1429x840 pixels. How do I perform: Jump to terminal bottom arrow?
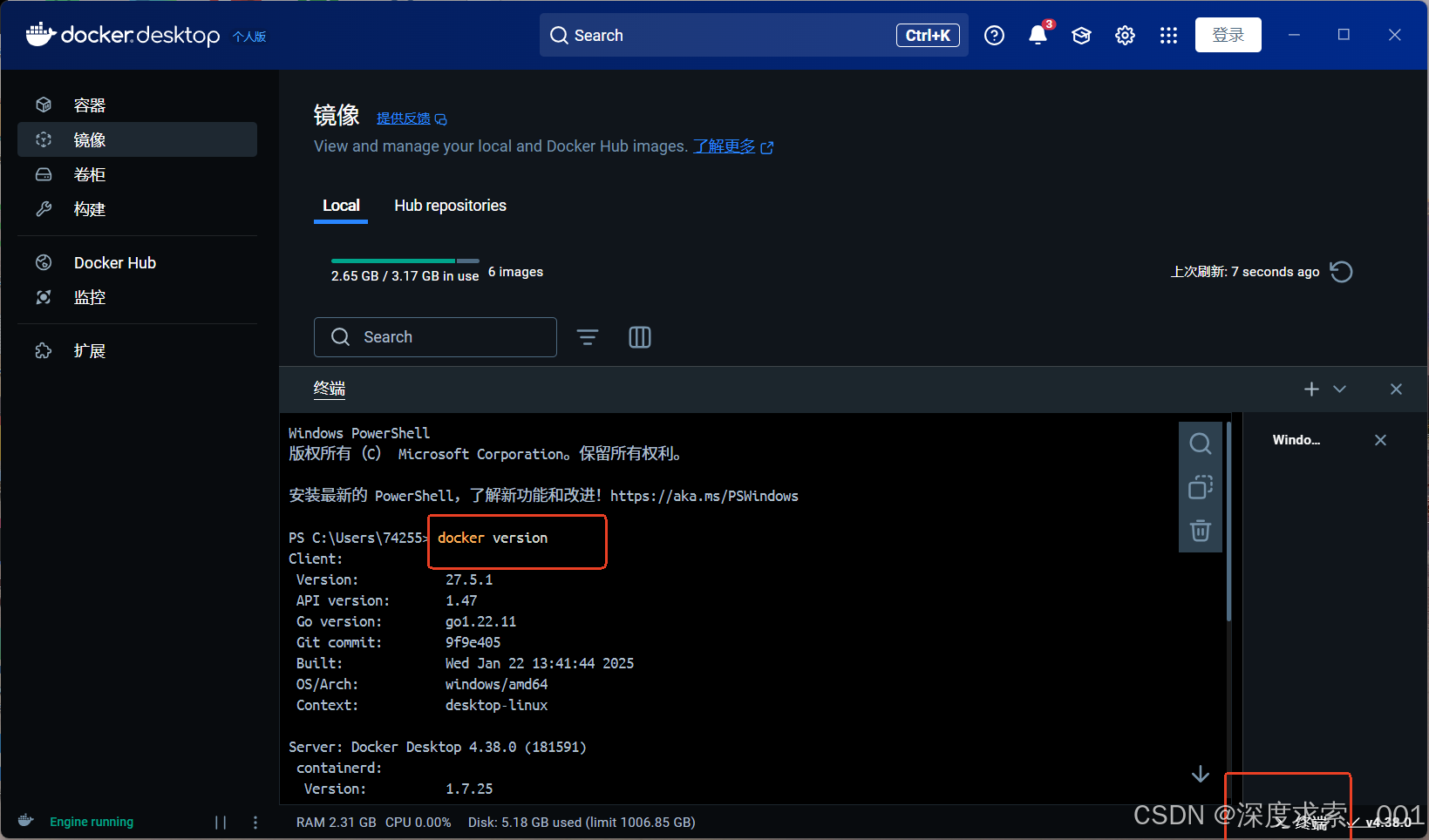click(1201, 774)
